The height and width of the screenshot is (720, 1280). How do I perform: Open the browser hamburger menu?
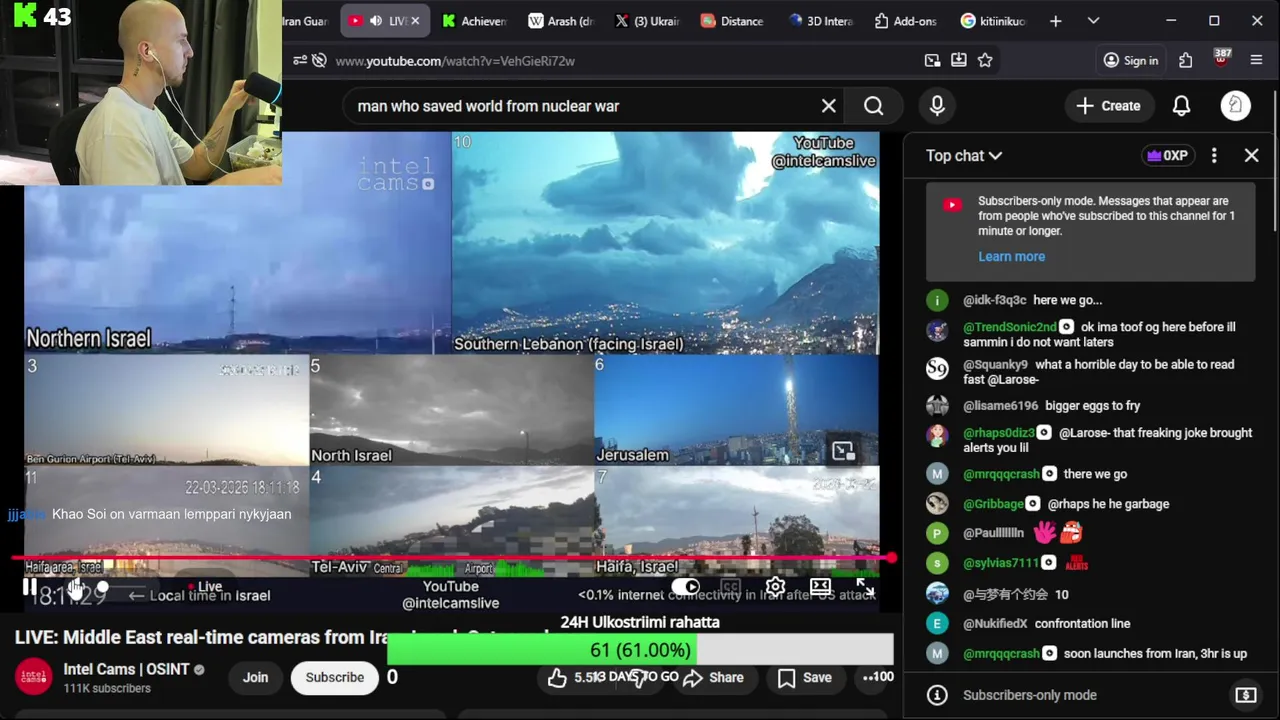[x=1257, y=61]
